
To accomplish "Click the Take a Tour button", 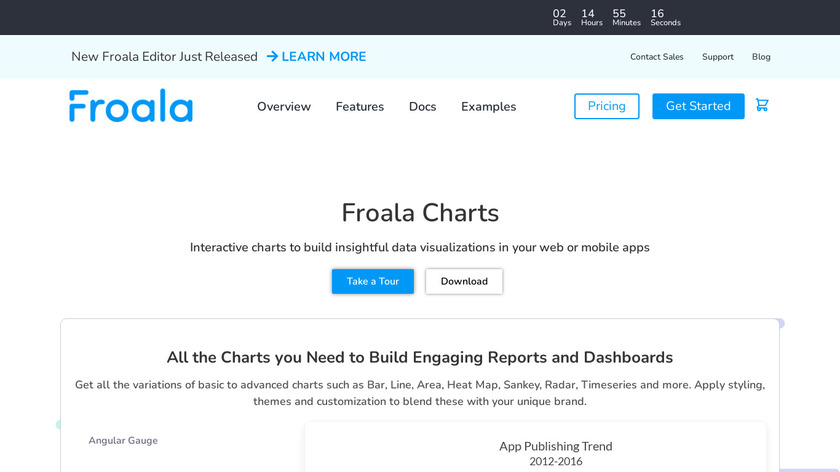I will pos(373,282).
